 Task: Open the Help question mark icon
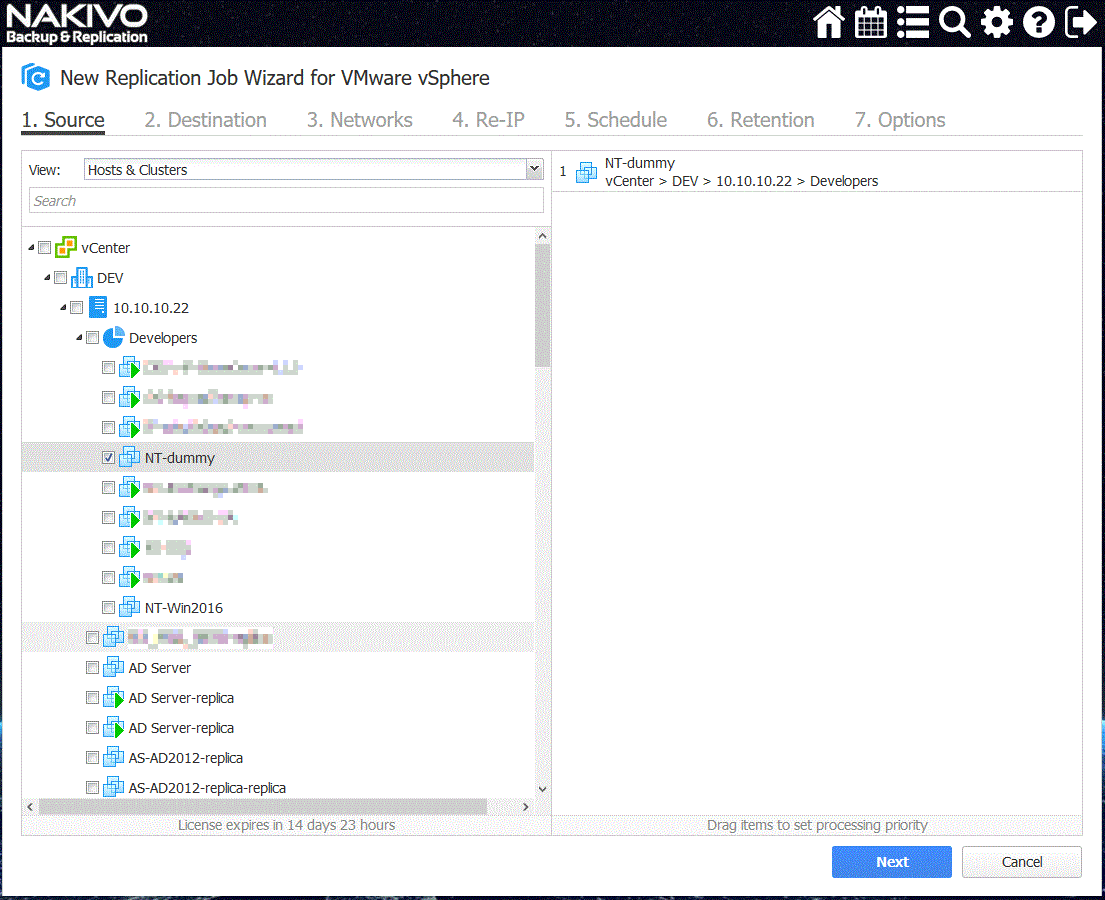[x=1038, y=22]
